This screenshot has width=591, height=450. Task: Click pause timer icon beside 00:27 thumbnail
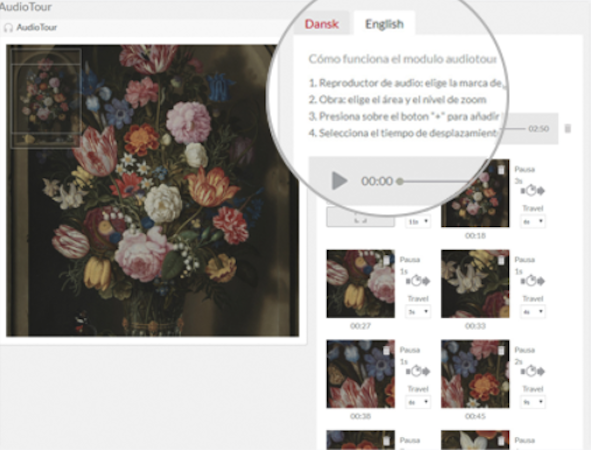(416, 281)
